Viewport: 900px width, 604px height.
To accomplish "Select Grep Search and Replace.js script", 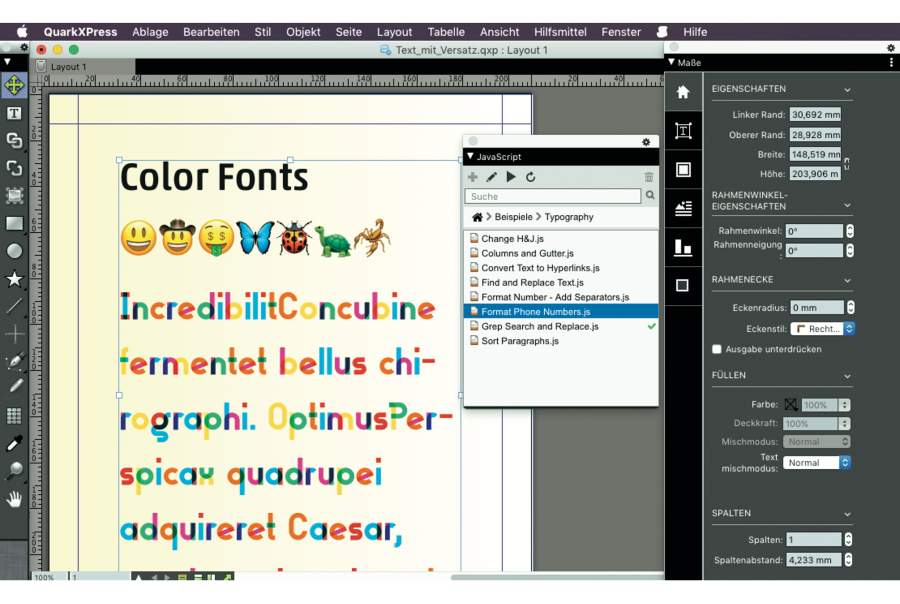I will pyautogui.click(x=561, y=326).
